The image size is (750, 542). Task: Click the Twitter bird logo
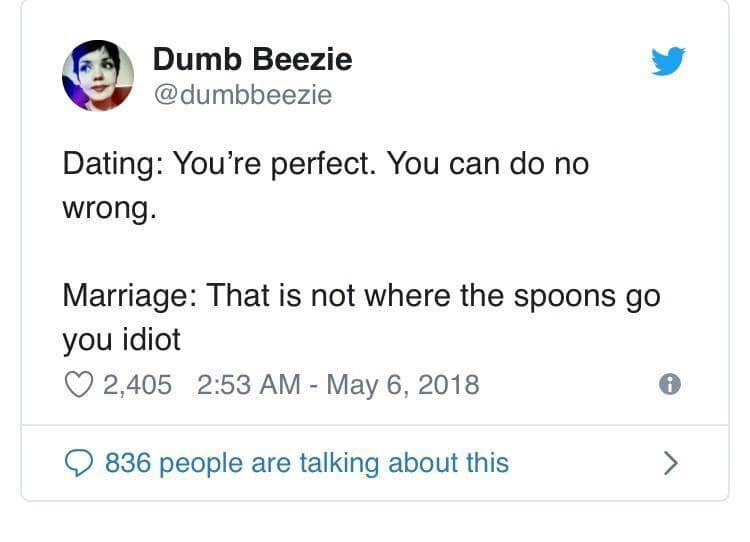pyautogui.click(x=667, y=62)
